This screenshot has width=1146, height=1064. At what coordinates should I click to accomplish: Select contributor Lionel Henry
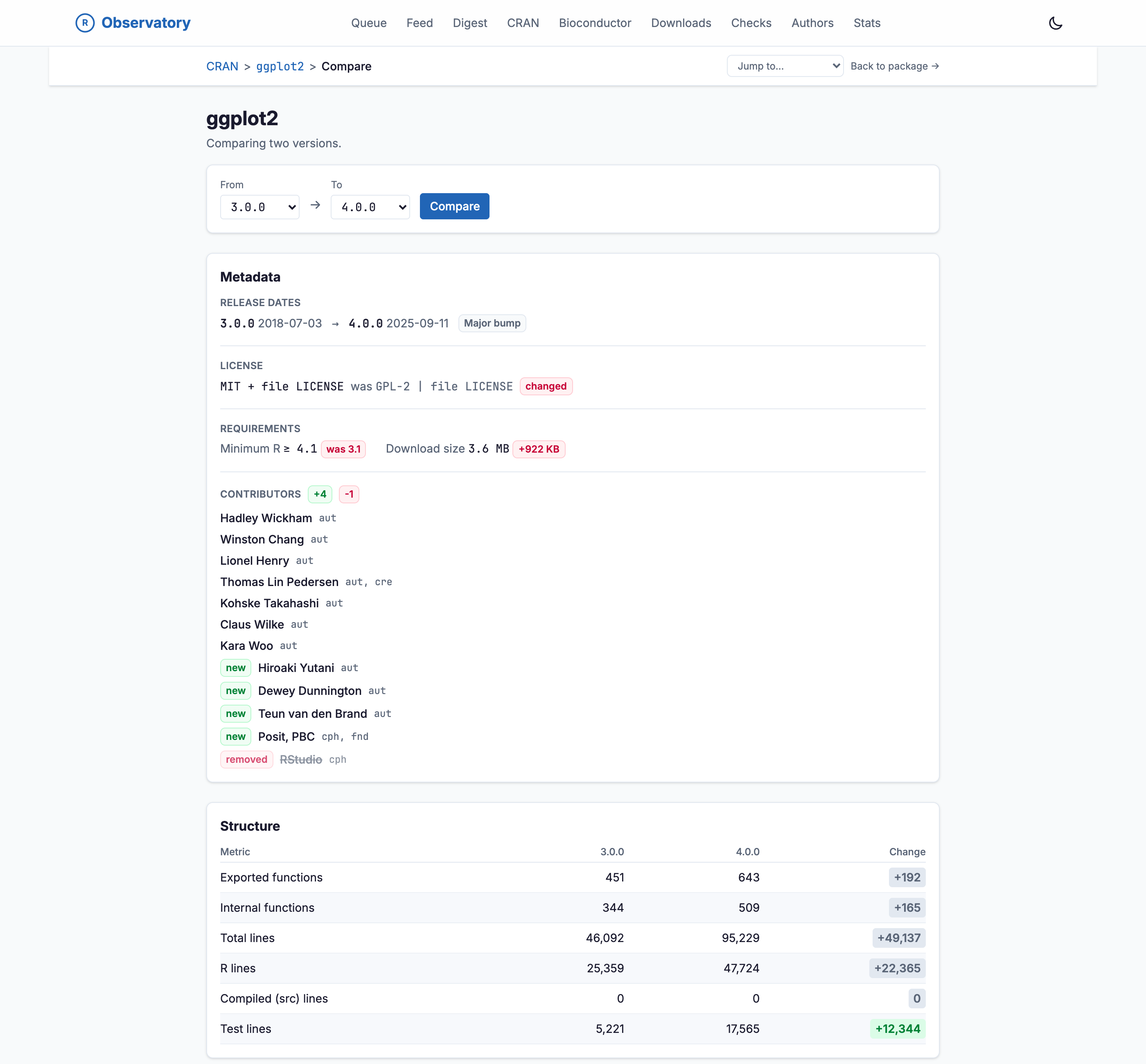coord(254,561)
